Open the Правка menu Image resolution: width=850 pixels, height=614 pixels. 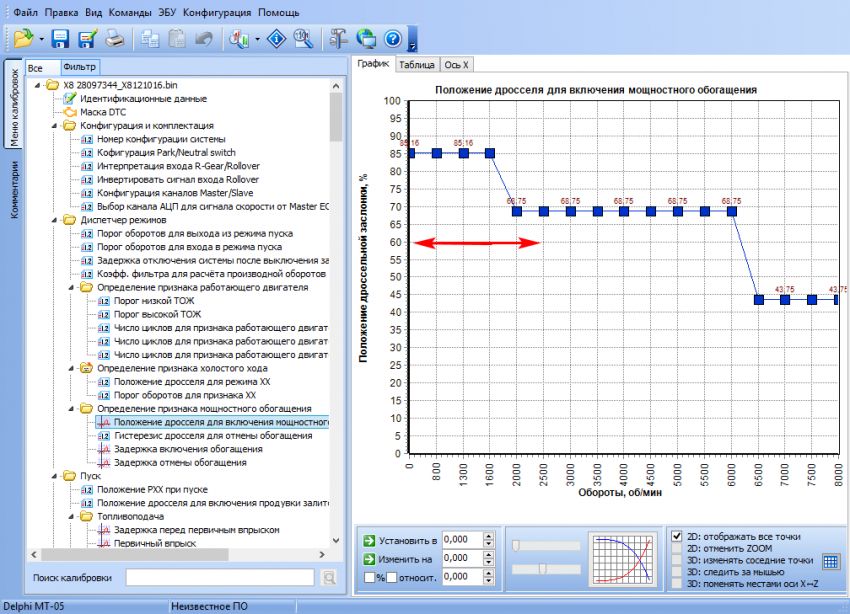coord(61,12)
